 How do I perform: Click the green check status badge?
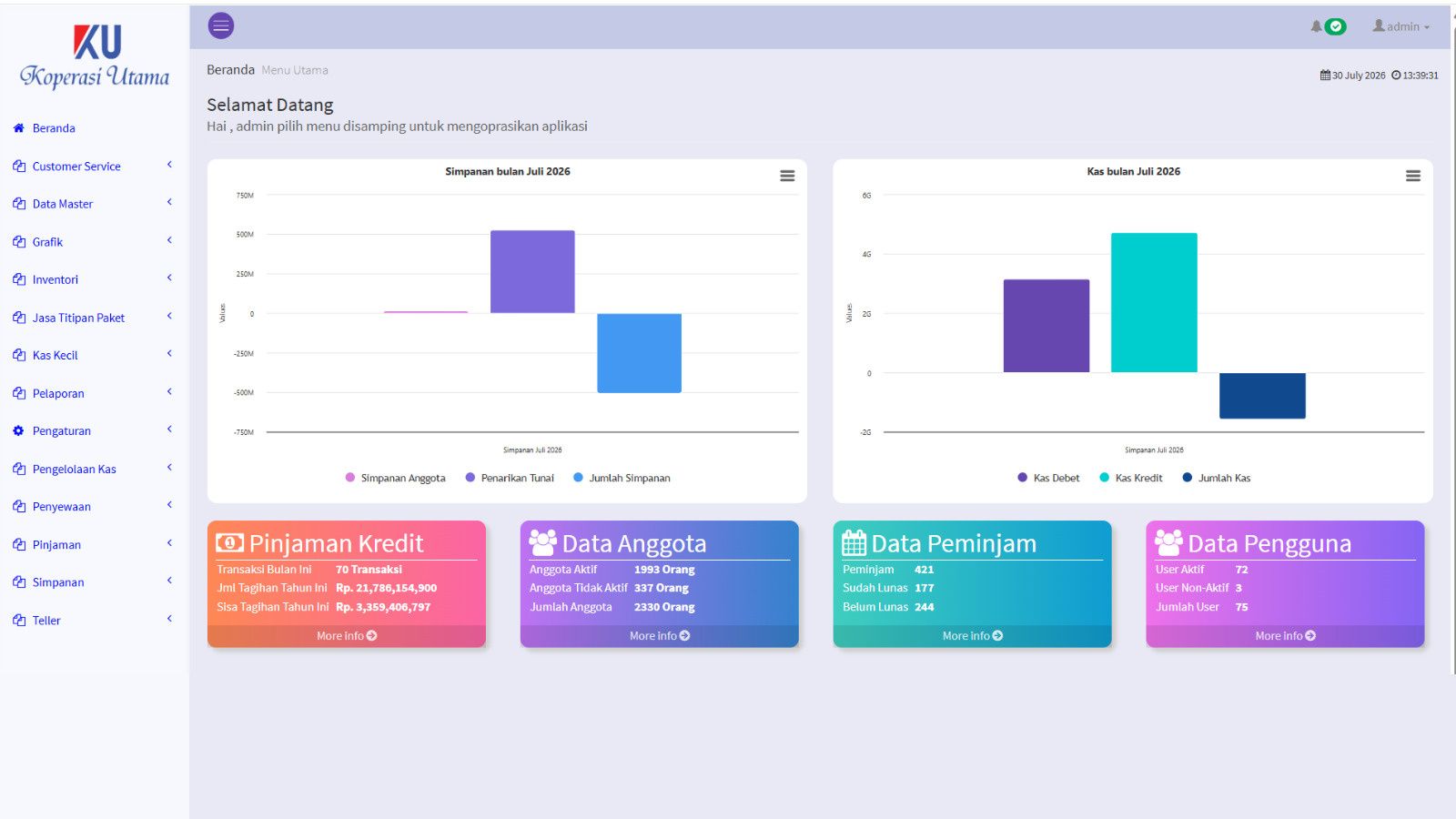point(1335,26)
